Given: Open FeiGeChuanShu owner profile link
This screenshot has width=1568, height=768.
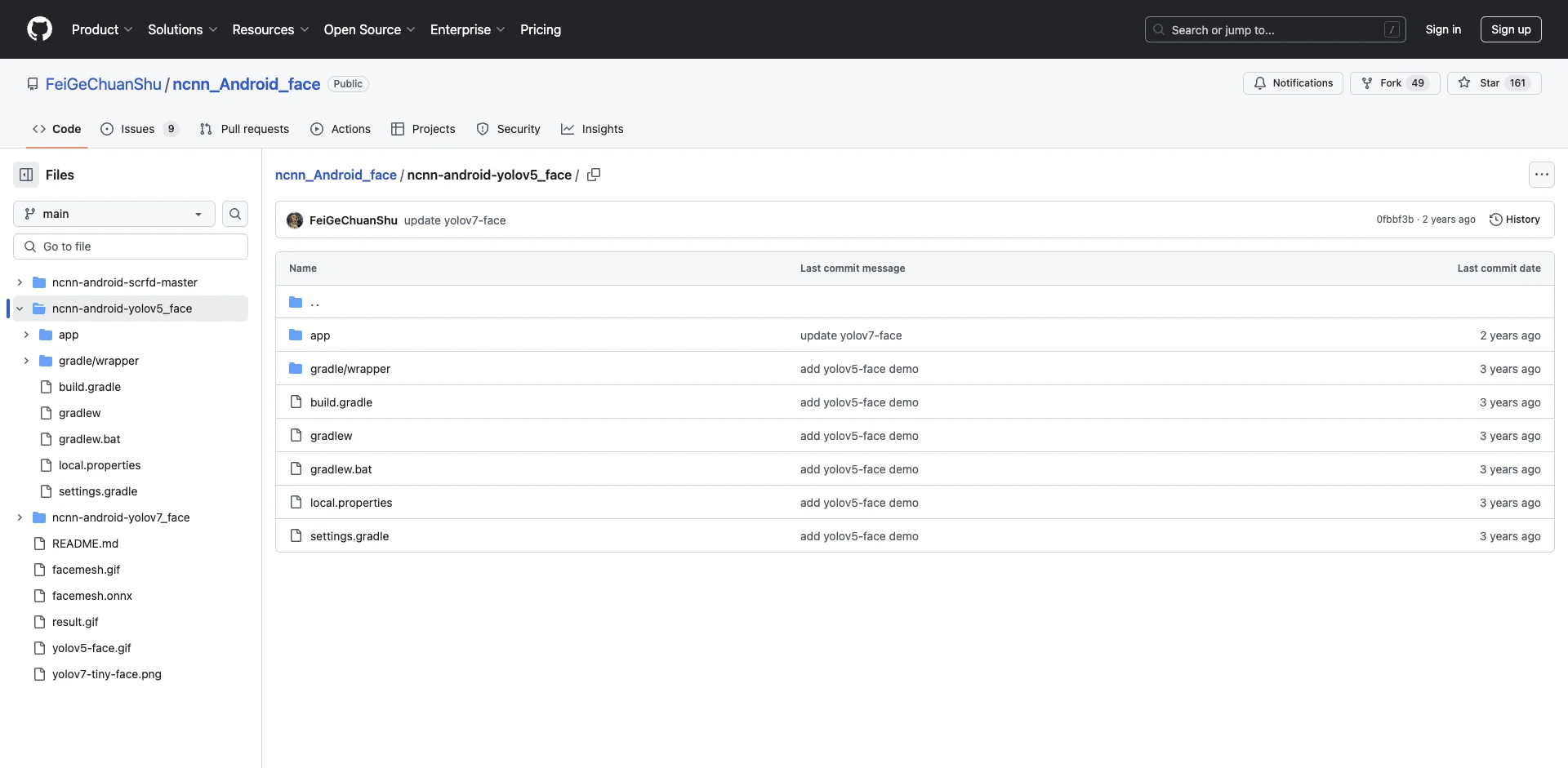Looking at the screenshot, I should [x=104, y=84].
